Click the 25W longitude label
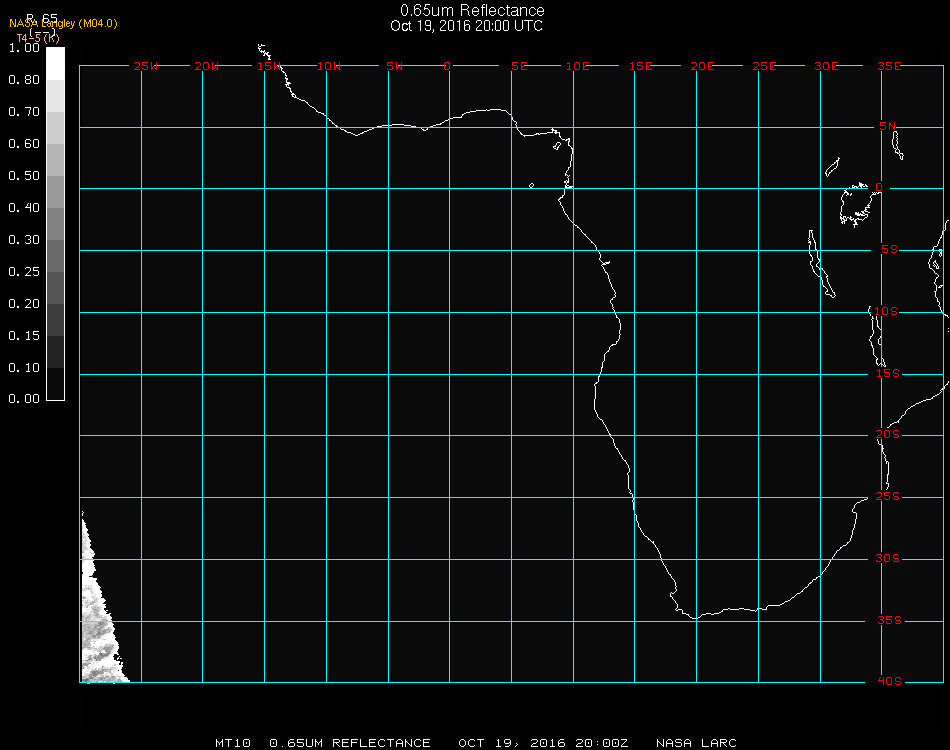The height and width of the screenshot is (750, 950). pyautogui.click(x=145, y=66)
